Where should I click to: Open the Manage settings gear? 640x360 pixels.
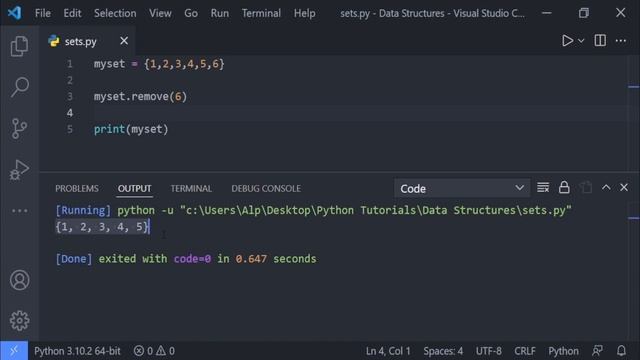(19, 321)
